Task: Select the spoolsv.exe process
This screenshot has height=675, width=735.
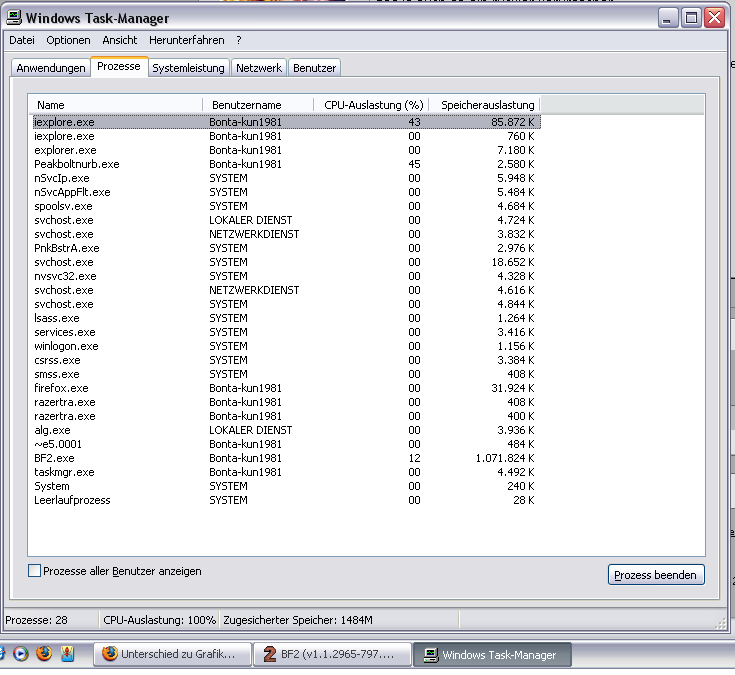Action: [x=286, y=206]
